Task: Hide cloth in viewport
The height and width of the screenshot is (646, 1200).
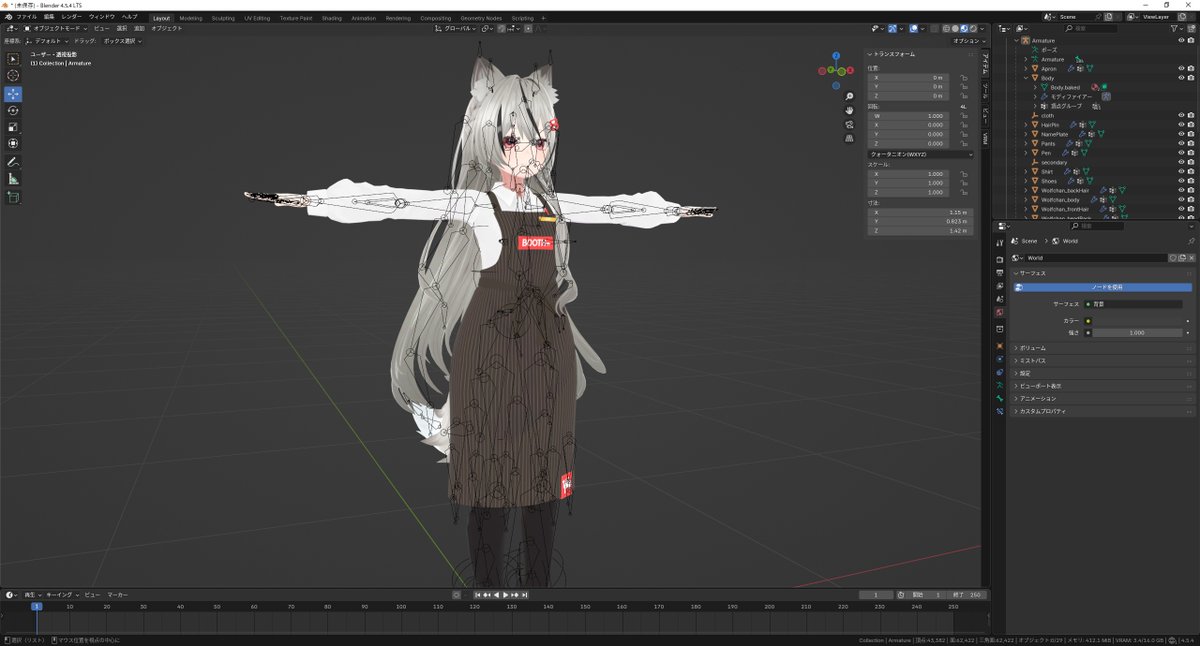Action: click(x=1181, y=115)
